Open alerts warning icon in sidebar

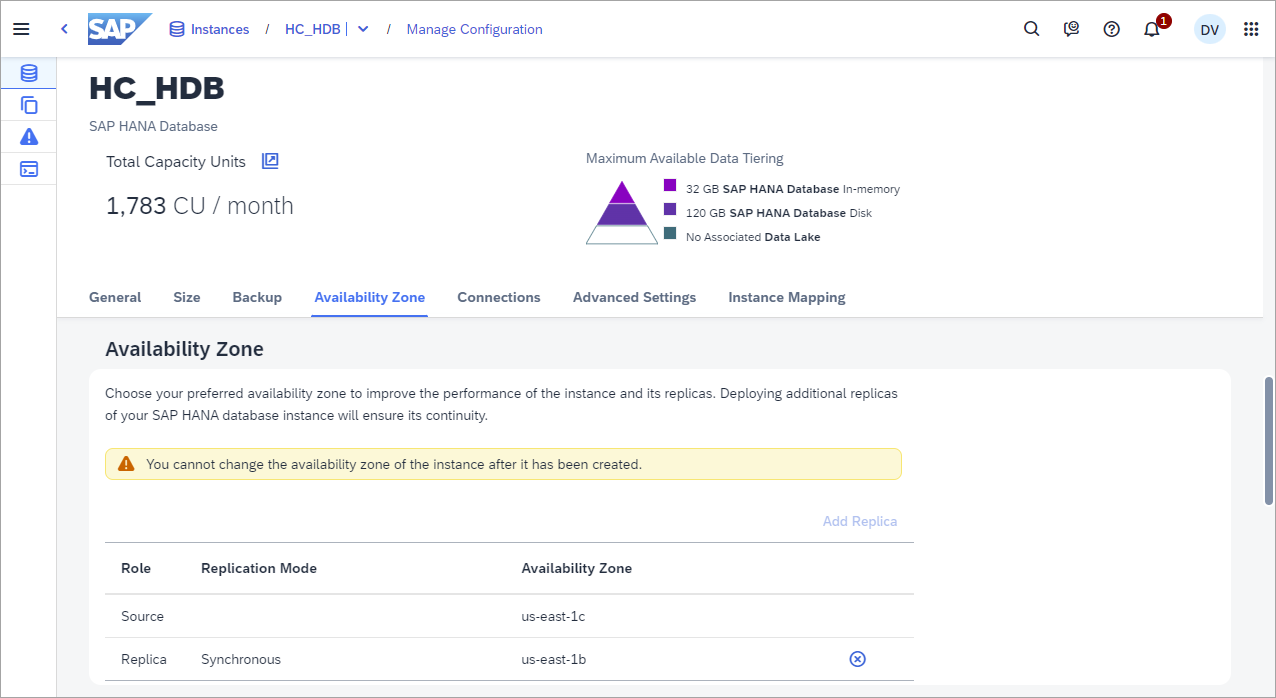click(29, 137)
